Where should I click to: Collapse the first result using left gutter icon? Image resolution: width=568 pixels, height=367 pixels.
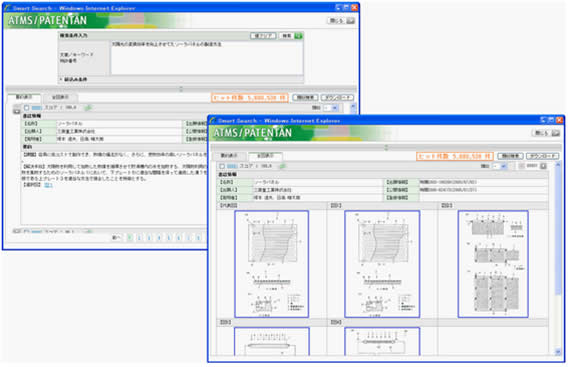(17, 111)
